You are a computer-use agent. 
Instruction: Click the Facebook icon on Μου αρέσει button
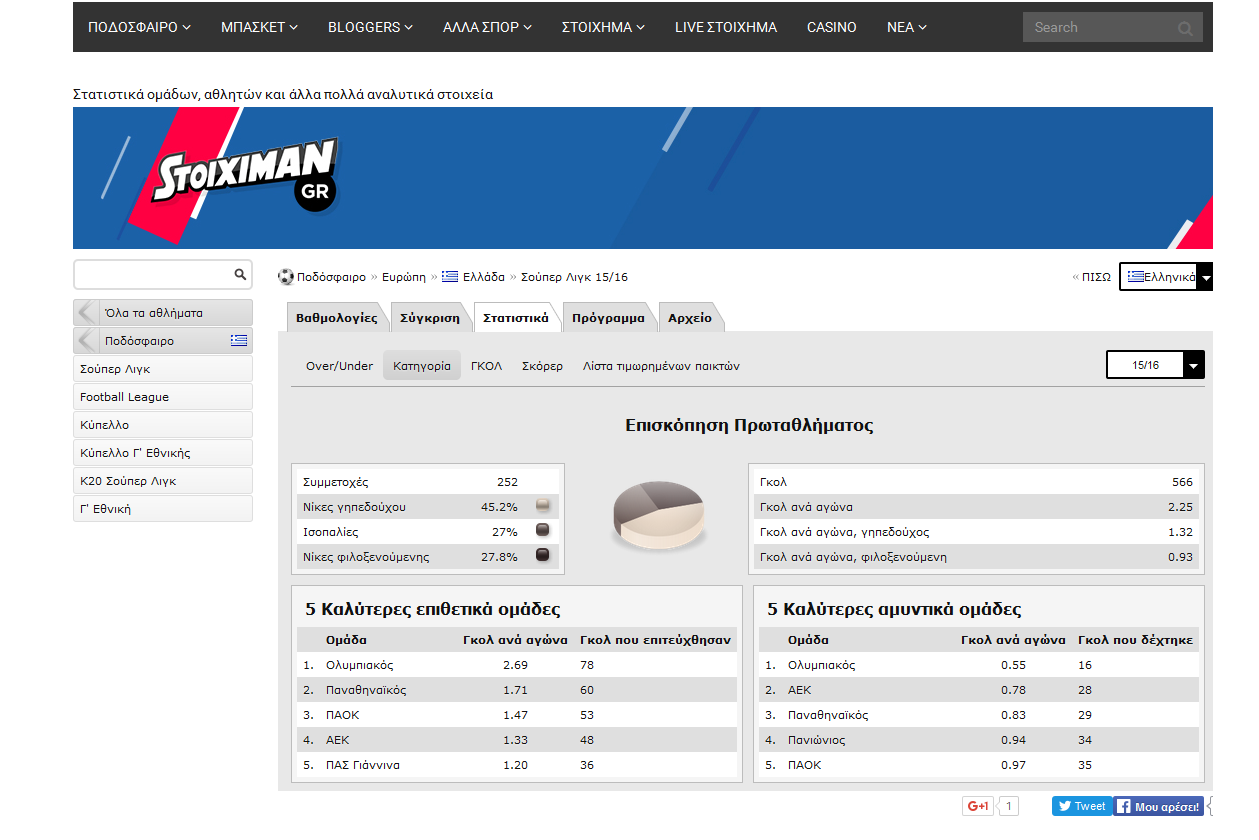click(x=1125, y=805)
